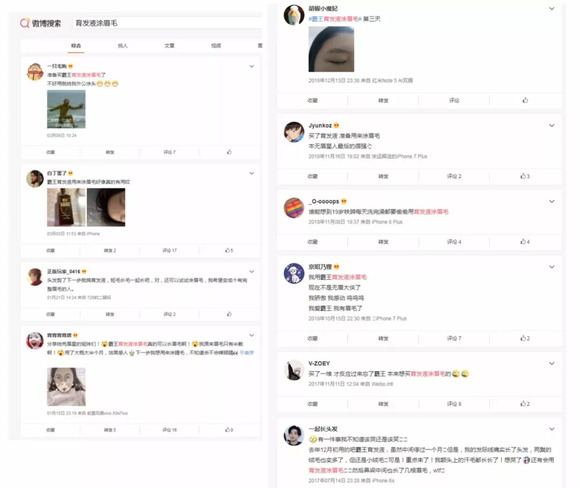Expand options chevron on V-ZOEY post
The width and height of the screenshot is (580, 488).
coord(552,364)
